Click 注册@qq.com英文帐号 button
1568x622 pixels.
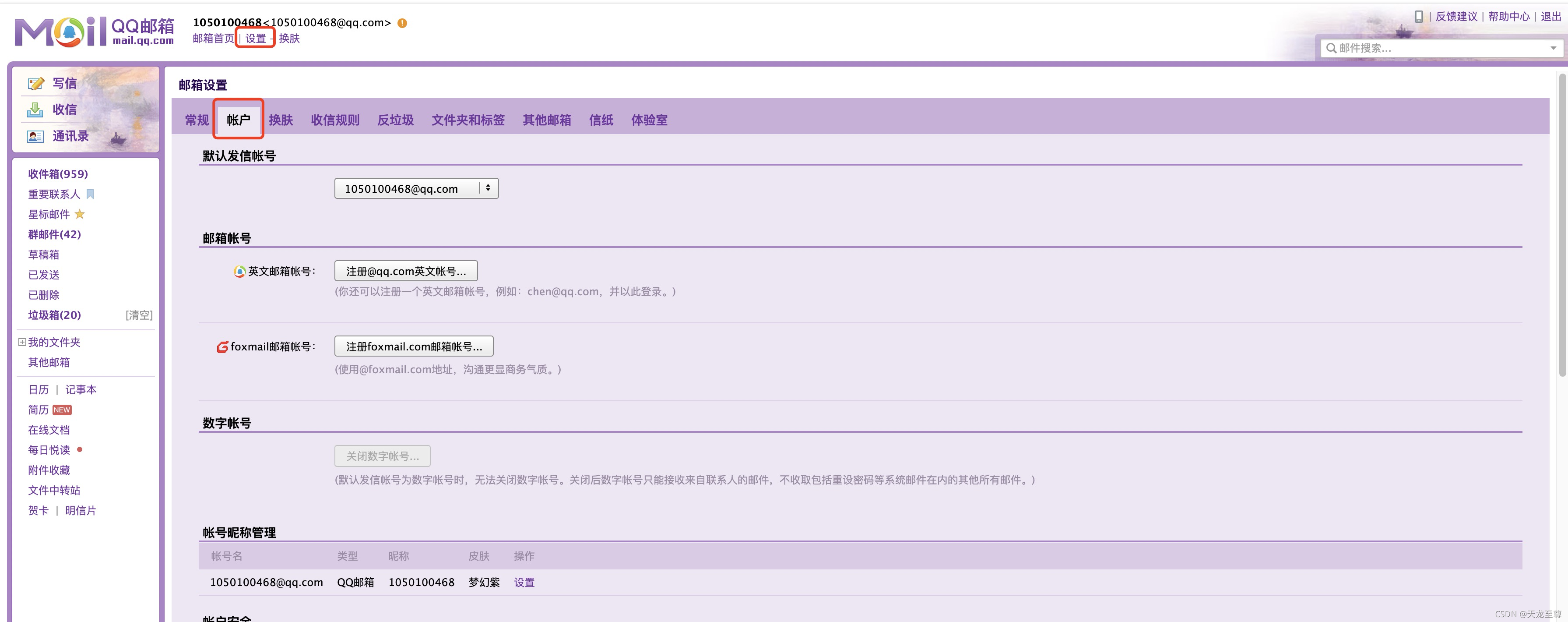[406, 271]
